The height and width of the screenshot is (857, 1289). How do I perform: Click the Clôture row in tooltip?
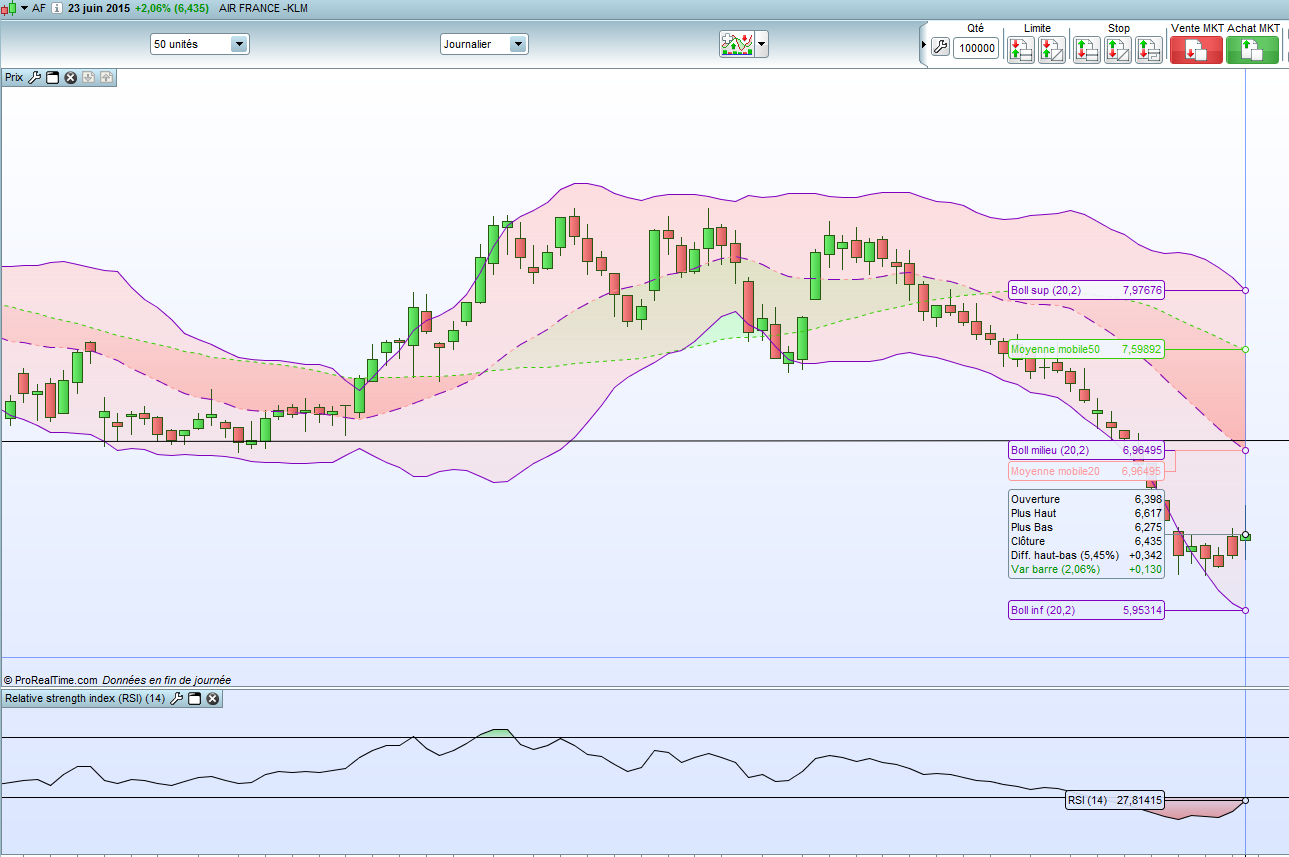coord(1086,541)
